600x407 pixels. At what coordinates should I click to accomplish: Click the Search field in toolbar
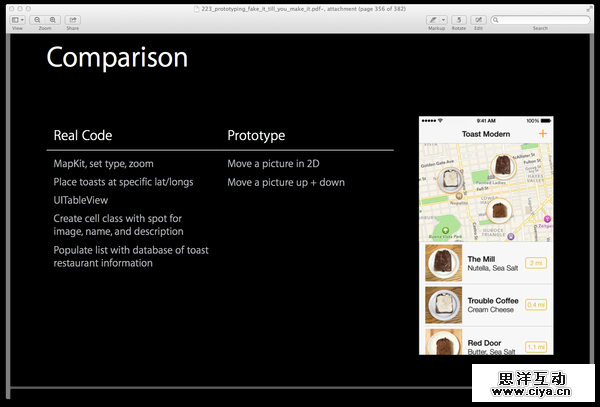tap(540, 20)
